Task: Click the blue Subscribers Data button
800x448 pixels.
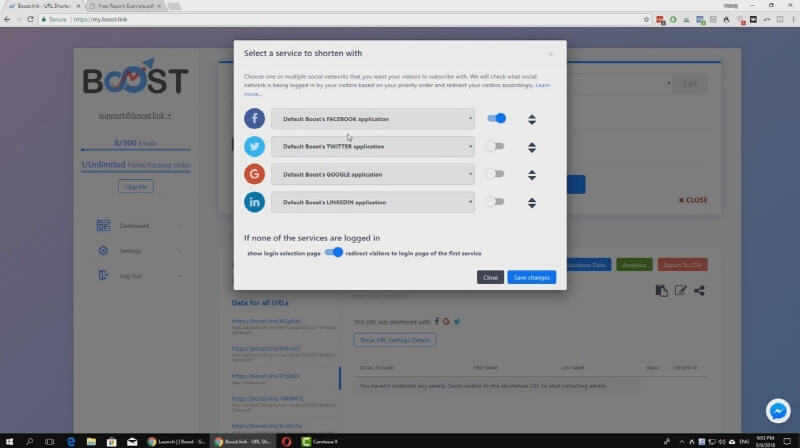Action: click(588, 265)
